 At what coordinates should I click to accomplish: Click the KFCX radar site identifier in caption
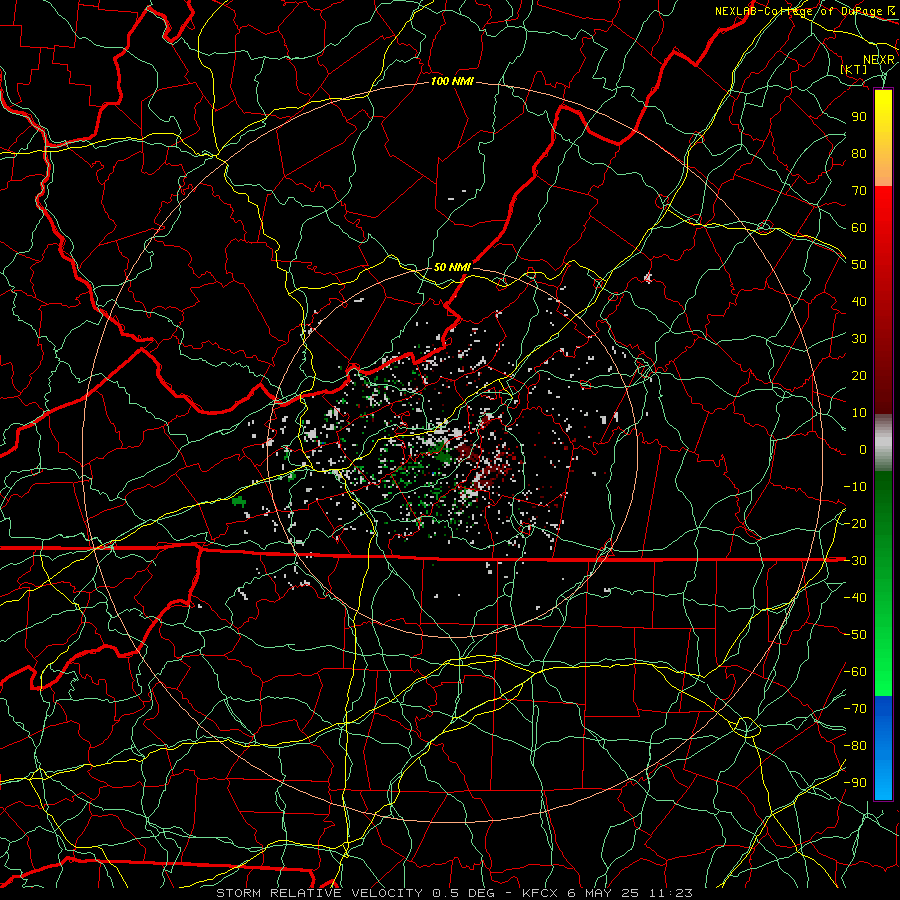(541, 893)
